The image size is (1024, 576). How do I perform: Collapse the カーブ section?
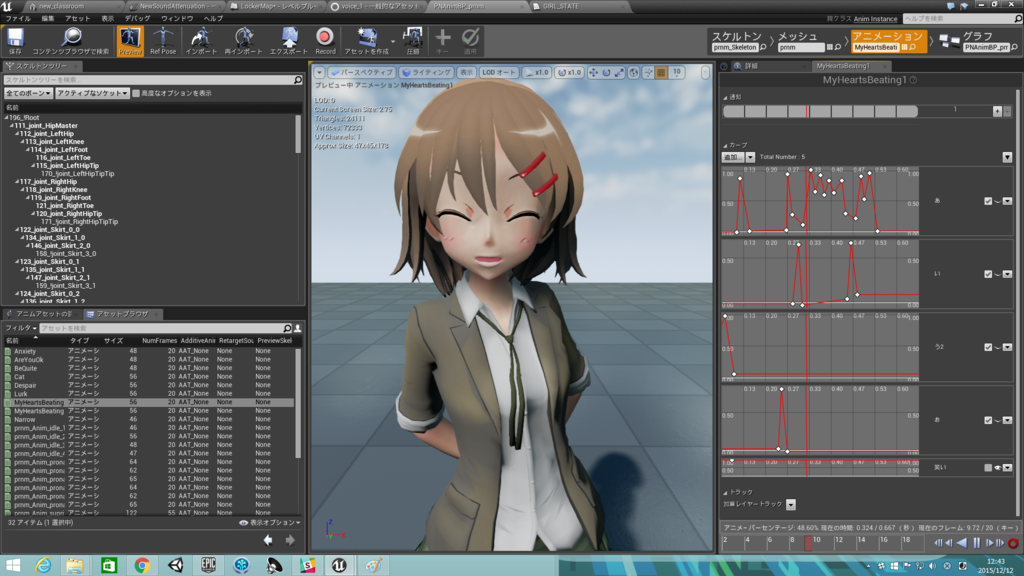pos(724,146)
